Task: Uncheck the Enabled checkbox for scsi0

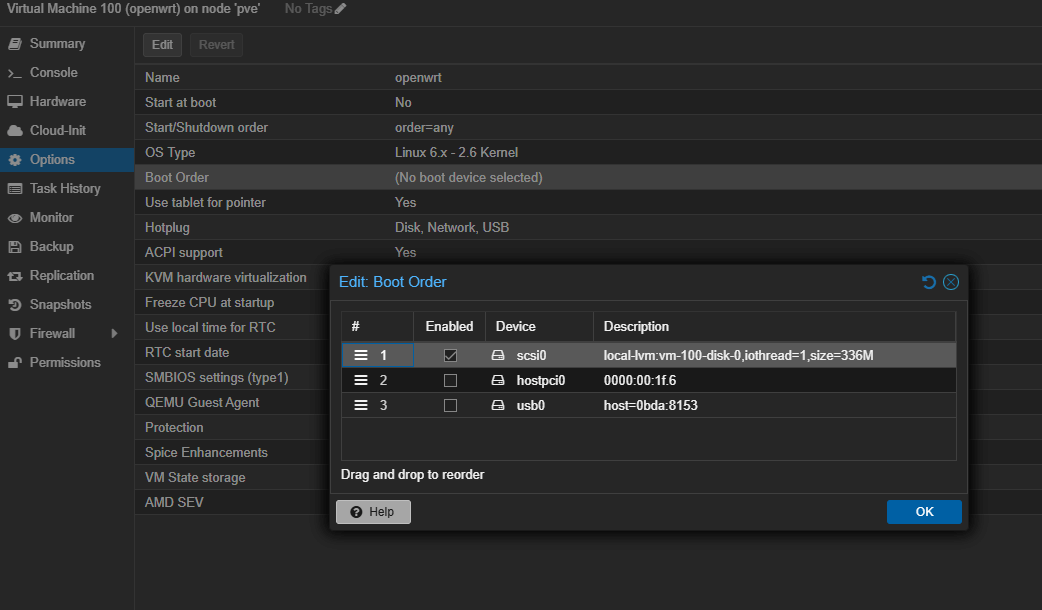Action: tap(450, 355)
